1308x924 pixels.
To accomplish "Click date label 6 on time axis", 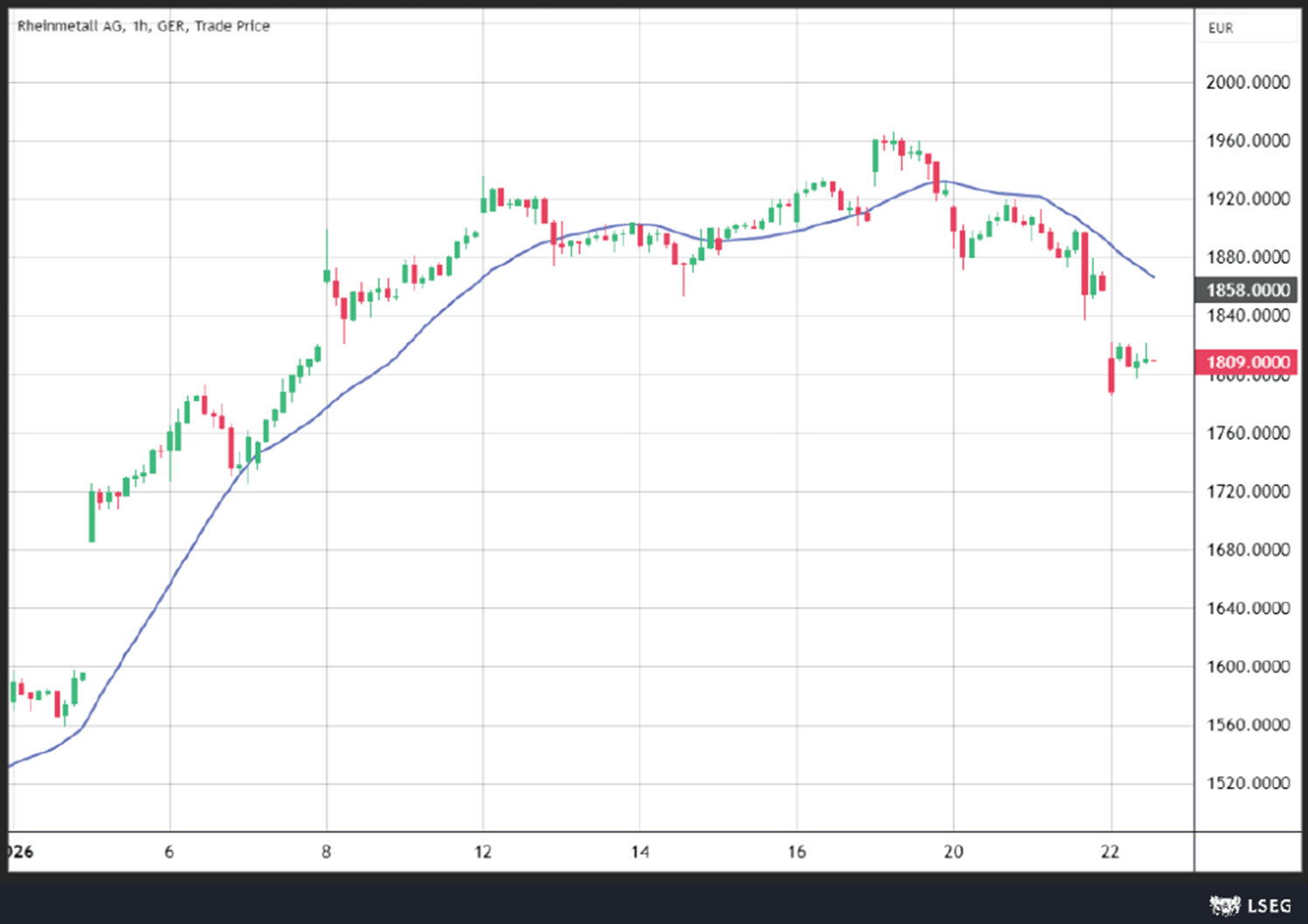I will [x=170, y=852].
